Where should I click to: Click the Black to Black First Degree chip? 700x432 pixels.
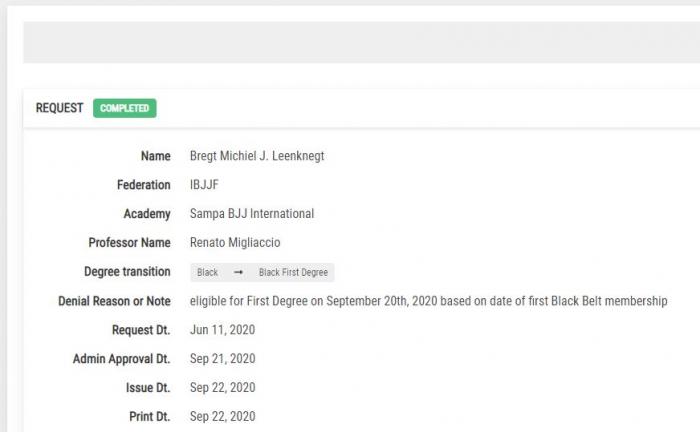(x=262, y=272)
